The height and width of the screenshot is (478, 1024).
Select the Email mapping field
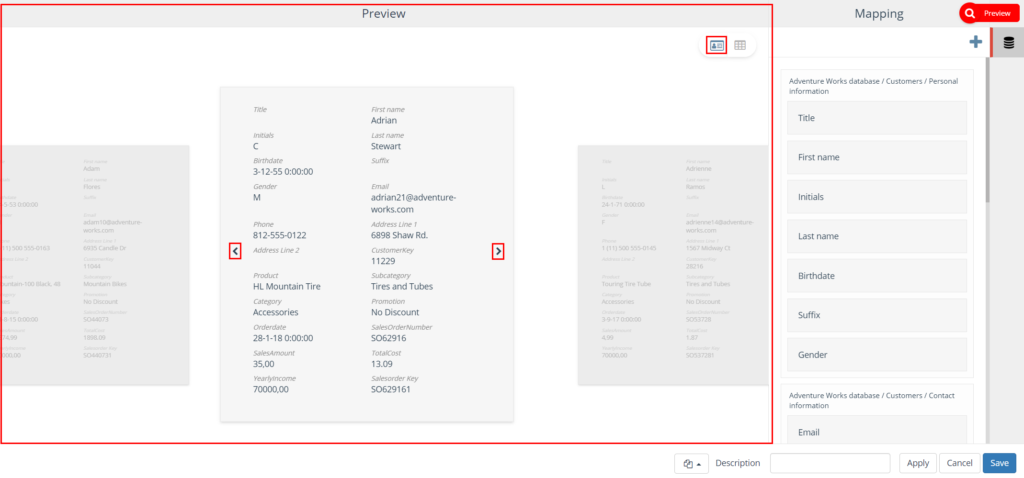(x=877, y=432)
